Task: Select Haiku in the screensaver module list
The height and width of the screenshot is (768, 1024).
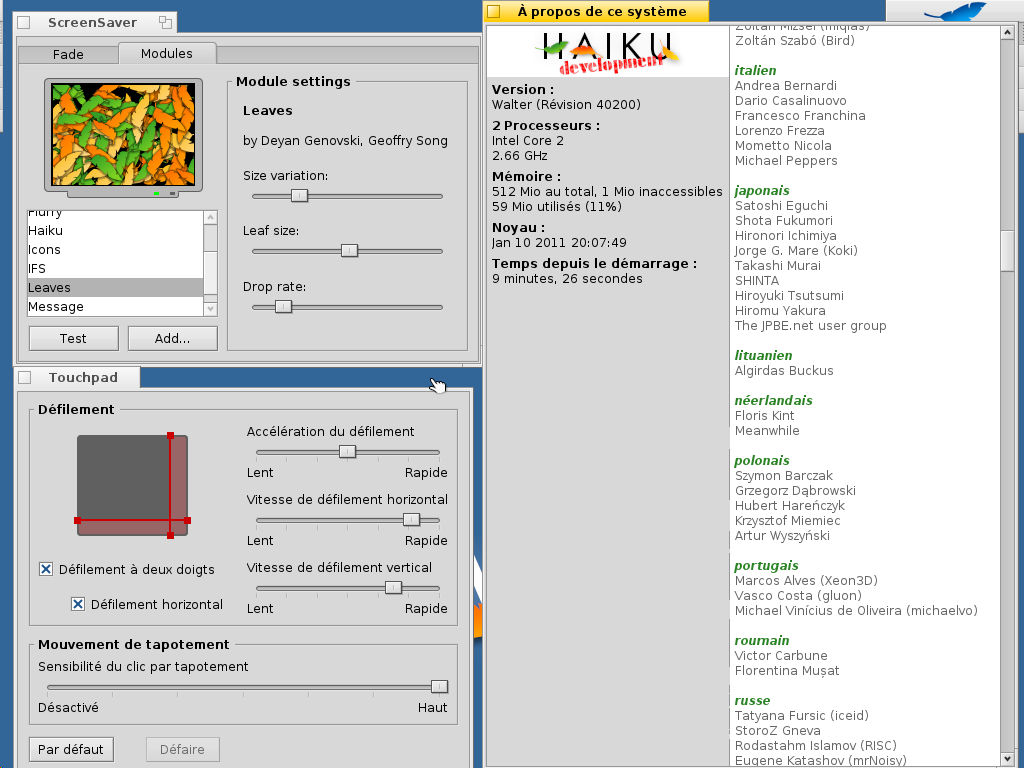Action: pos(45,231)
